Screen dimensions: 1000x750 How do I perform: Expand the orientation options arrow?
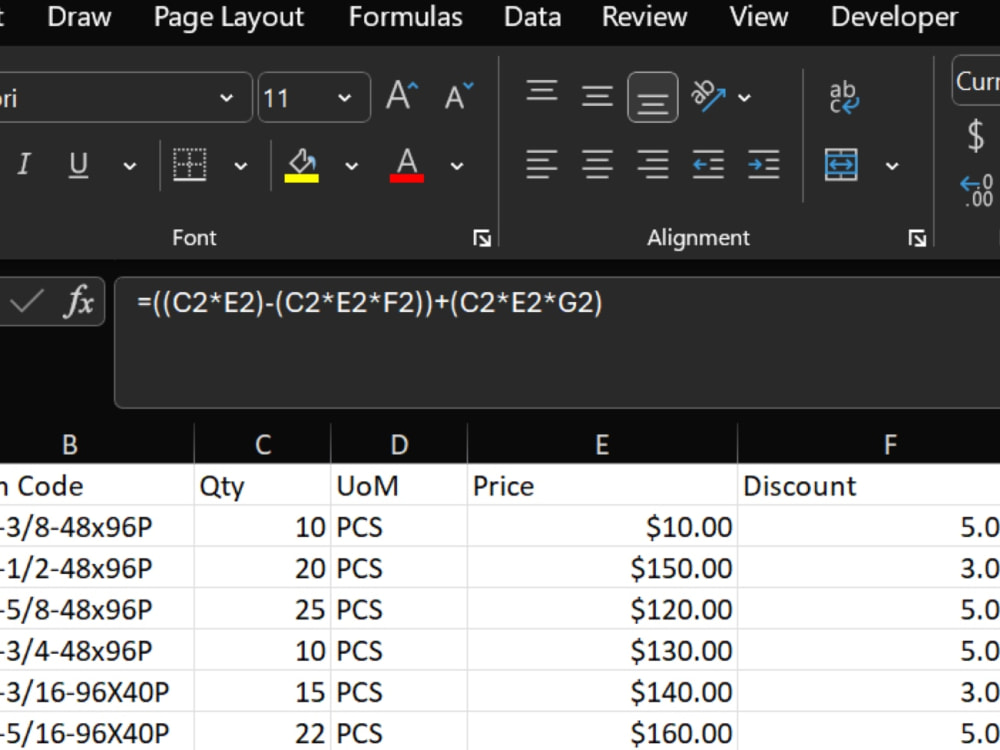point(744,98)
